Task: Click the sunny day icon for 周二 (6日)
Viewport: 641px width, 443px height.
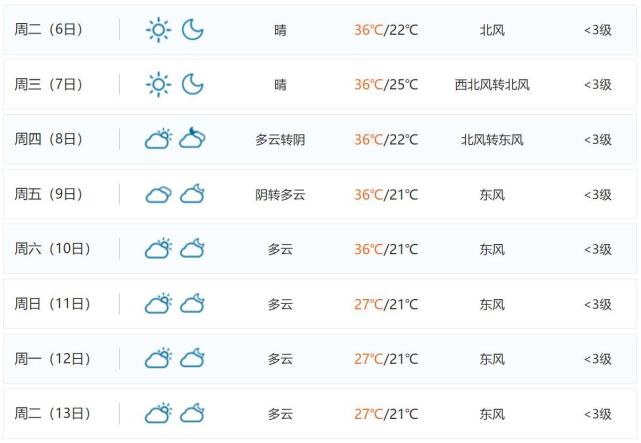Action: [x=159, y=30]
